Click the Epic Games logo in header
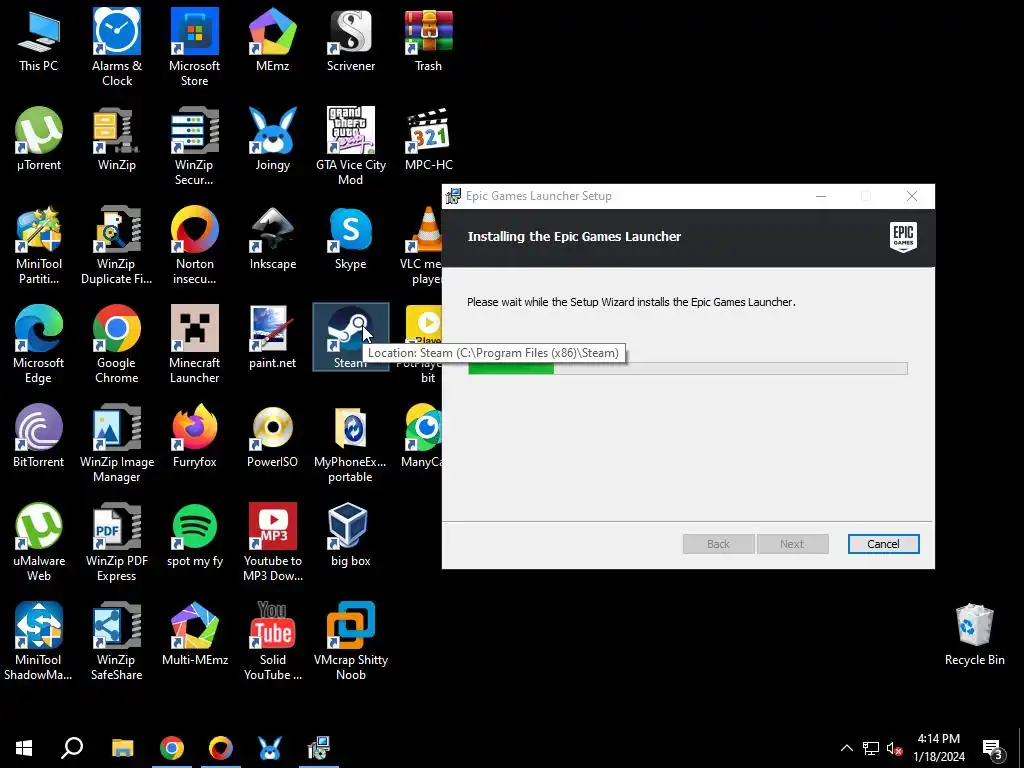 click(903, 237)
